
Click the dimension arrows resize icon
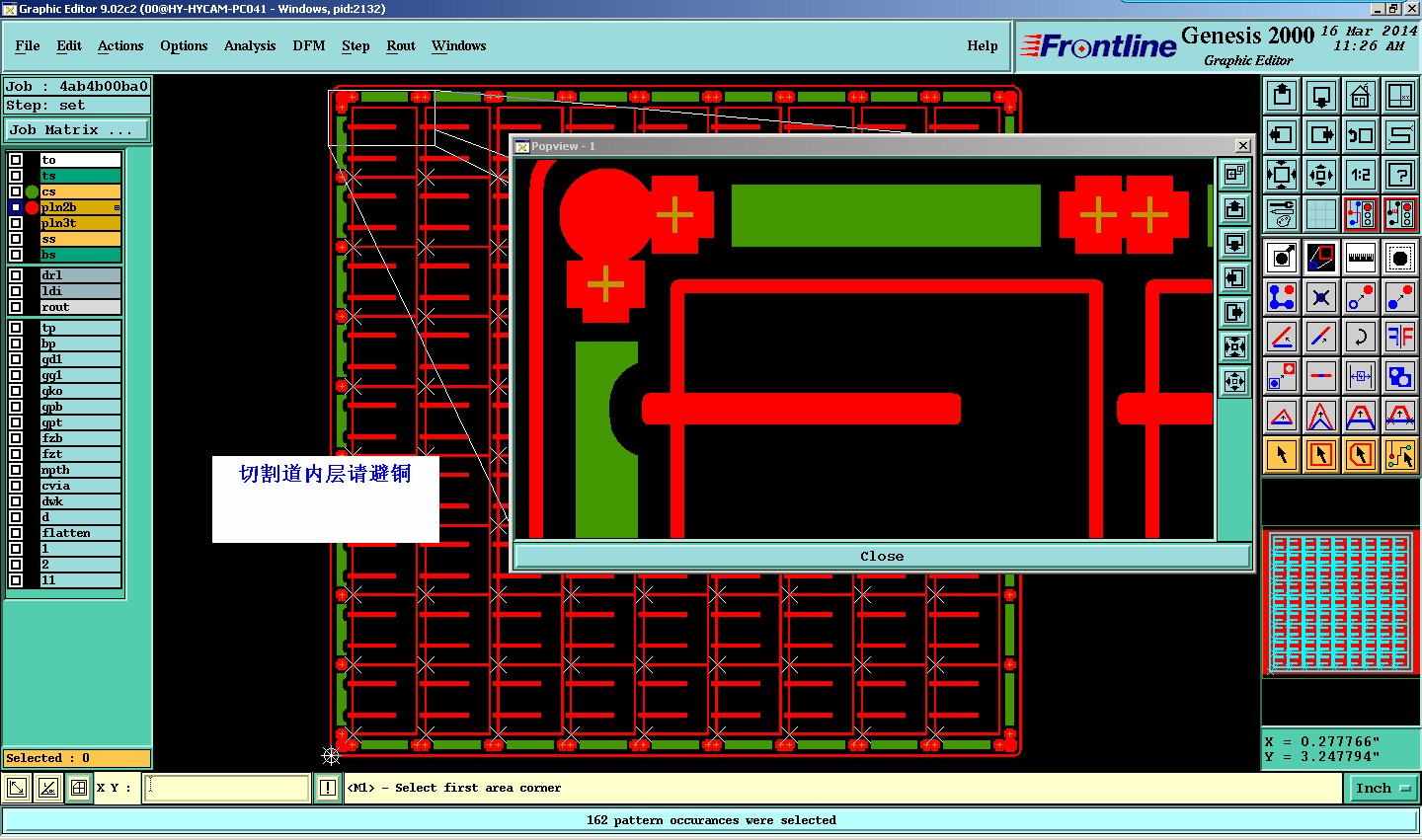click(x=1361, y=376)
